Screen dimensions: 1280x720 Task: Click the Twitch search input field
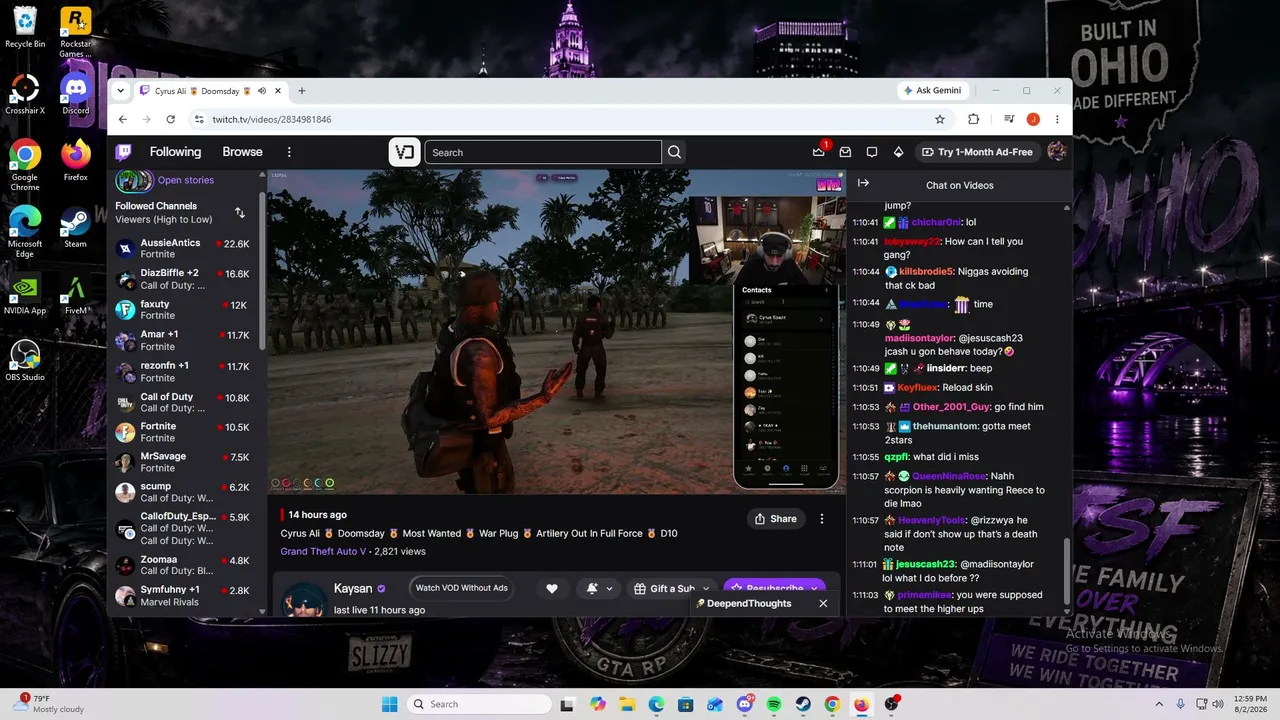(543, 152)
